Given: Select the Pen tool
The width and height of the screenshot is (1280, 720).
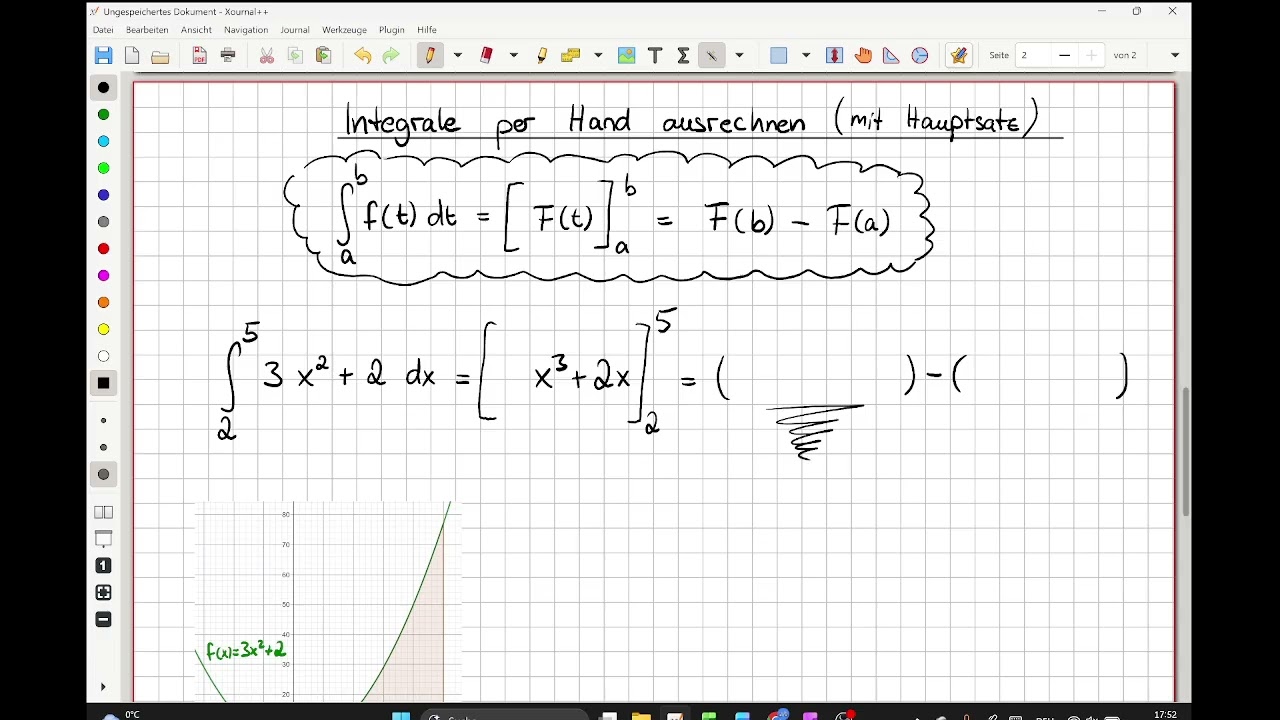Looking at the screenshot, I should tap(430, 56).
